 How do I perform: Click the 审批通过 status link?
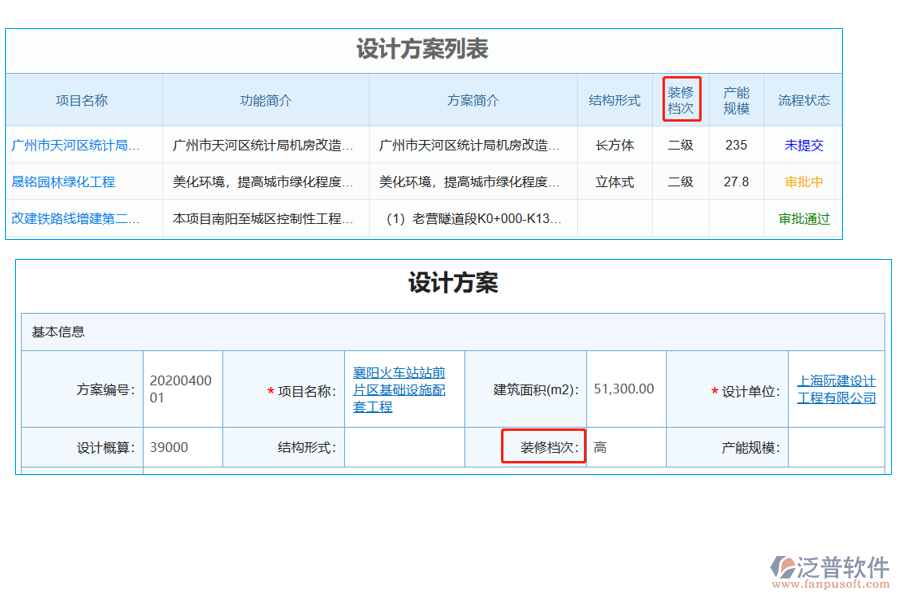point(803,218)
